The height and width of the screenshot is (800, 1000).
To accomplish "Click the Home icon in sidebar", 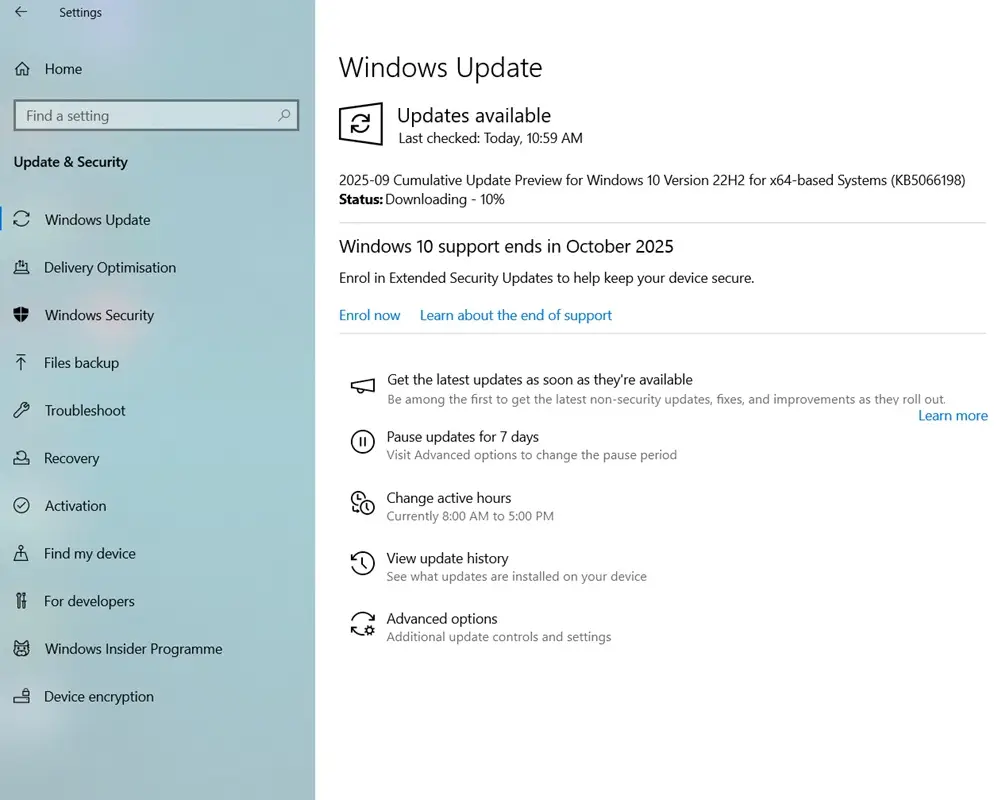I will click(21, 69).
